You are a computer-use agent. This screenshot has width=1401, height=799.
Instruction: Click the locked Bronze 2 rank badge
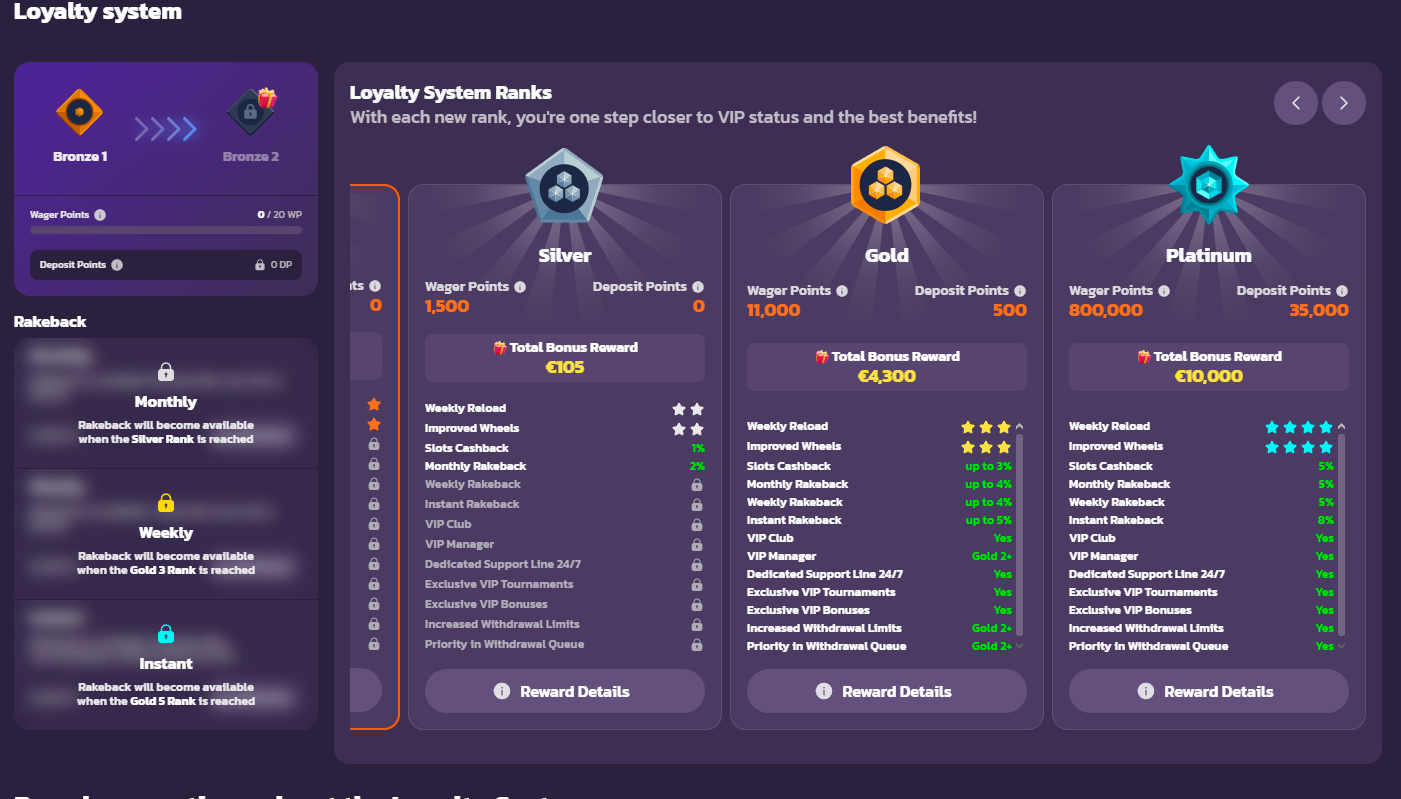[x=250, y=112]
